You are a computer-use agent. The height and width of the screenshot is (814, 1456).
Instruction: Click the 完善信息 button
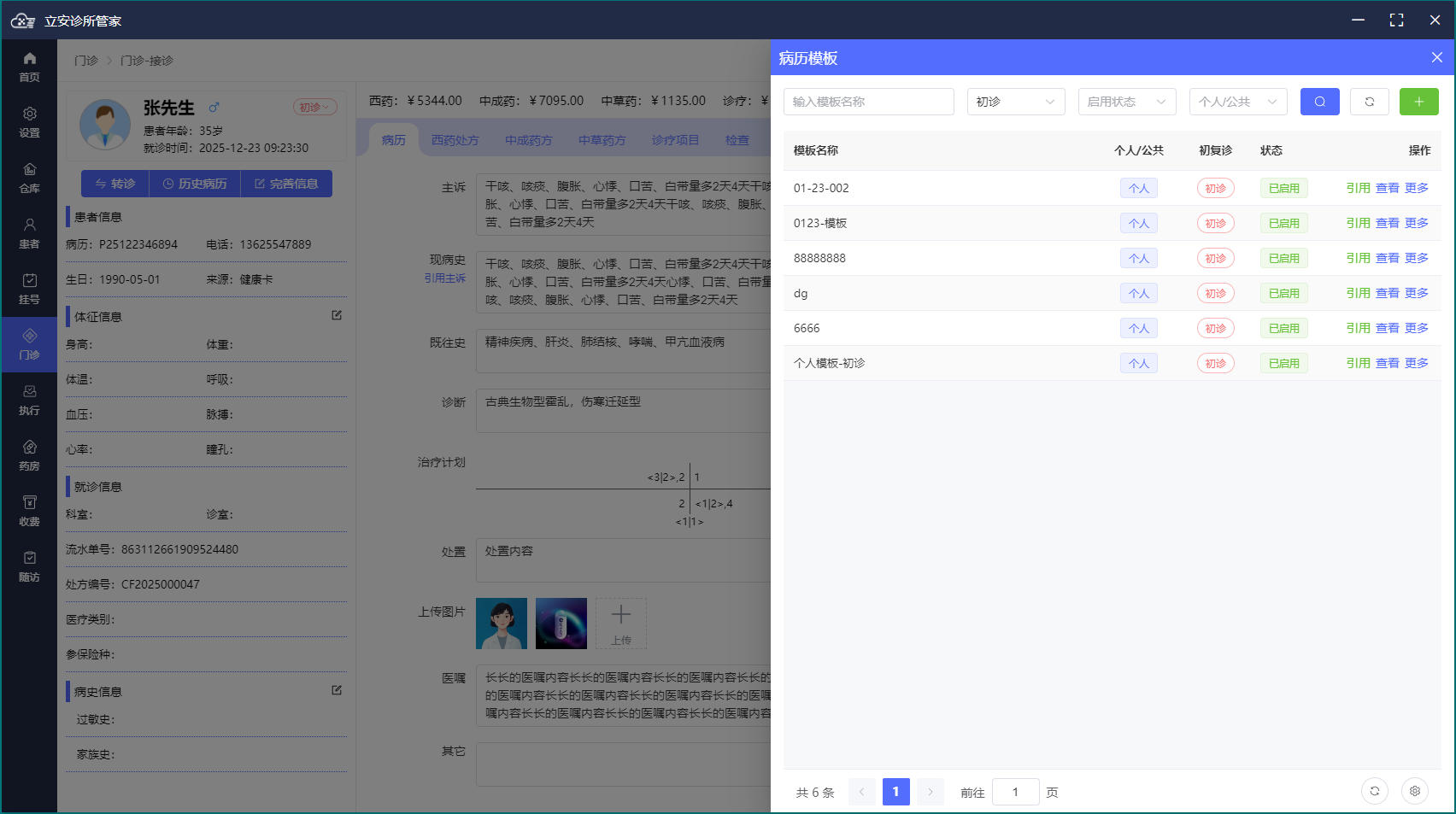point(286,184)
